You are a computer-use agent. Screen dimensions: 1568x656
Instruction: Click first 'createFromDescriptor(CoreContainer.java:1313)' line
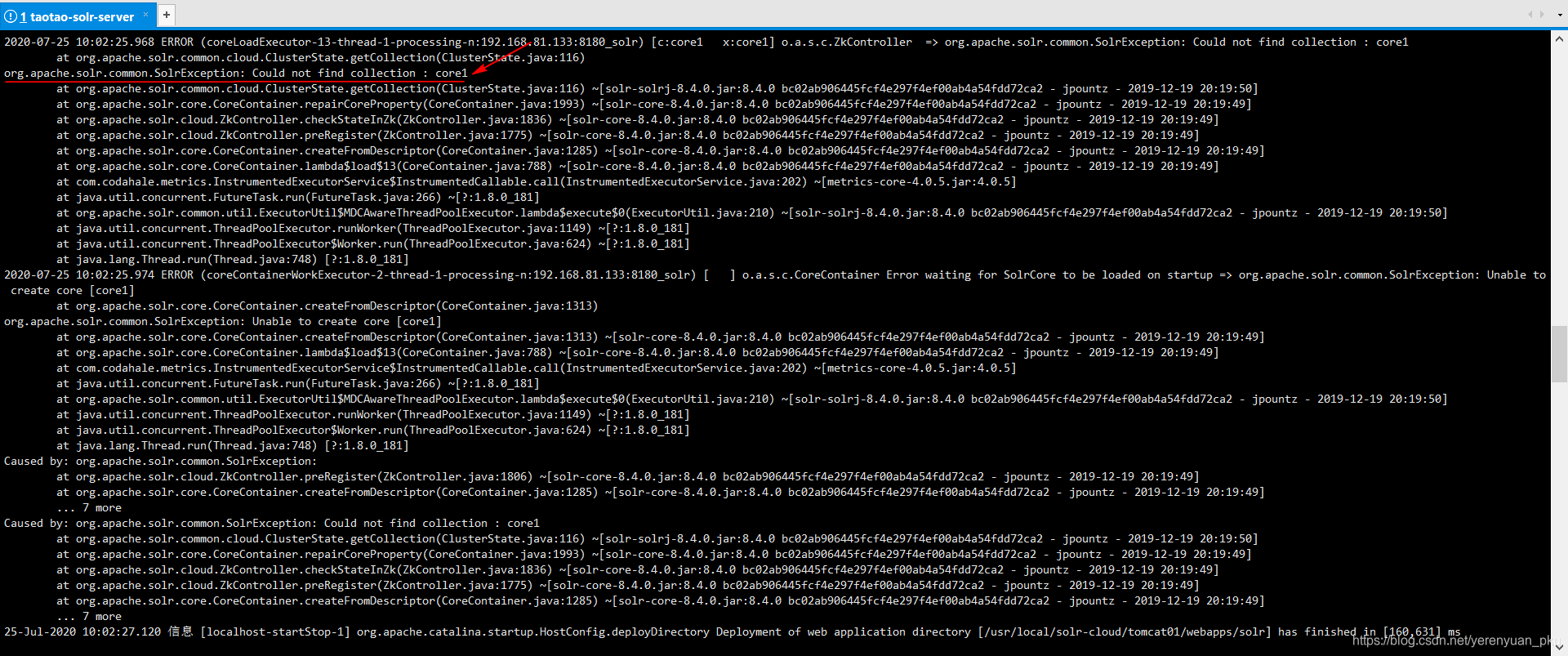327,306
